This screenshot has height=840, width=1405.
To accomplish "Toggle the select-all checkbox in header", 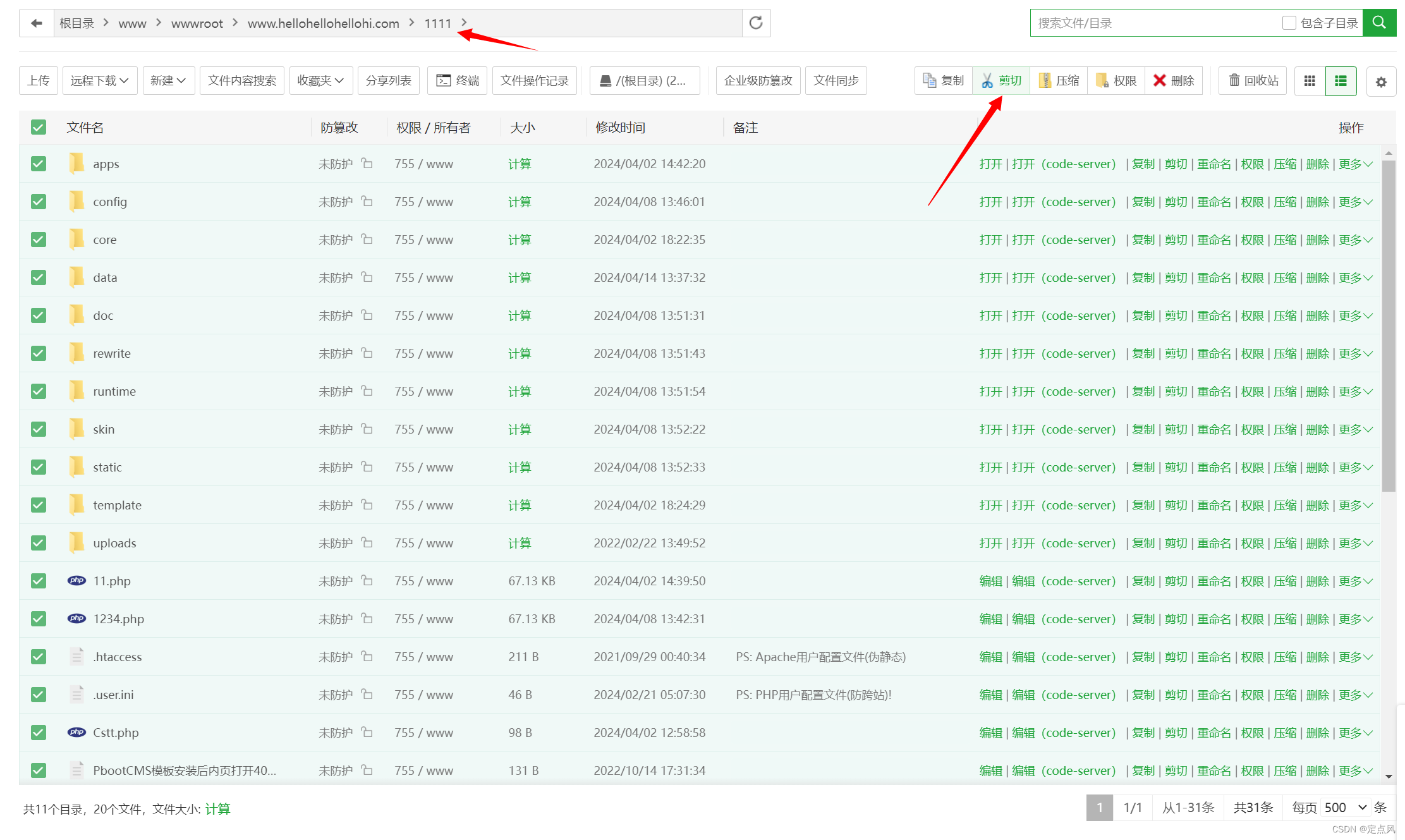I will tap(39, 128).
